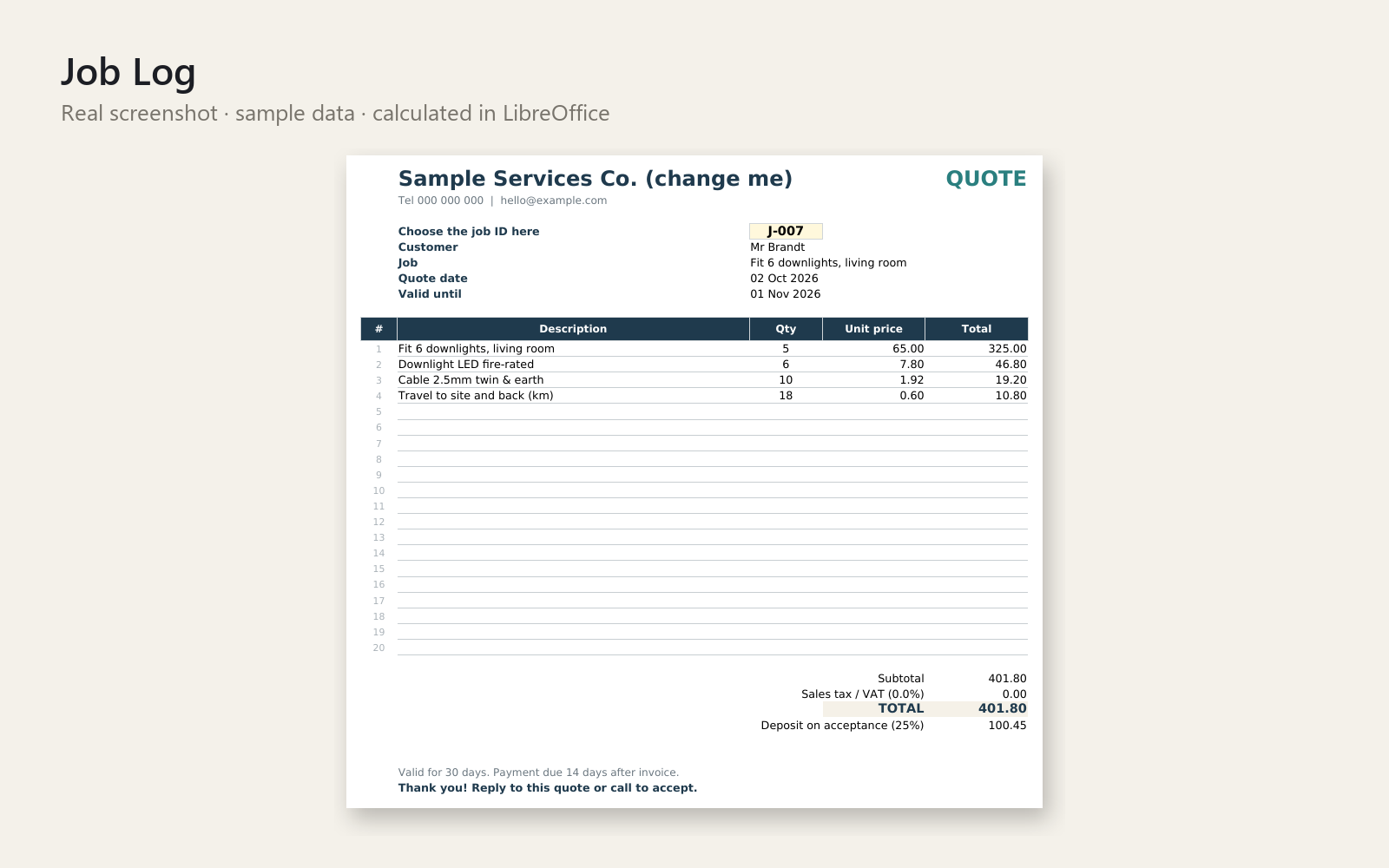The image size is (1389, 868).
Task: Select 'Cable 2.5mm twin & earth' description
Action: [x=471, y=380]
